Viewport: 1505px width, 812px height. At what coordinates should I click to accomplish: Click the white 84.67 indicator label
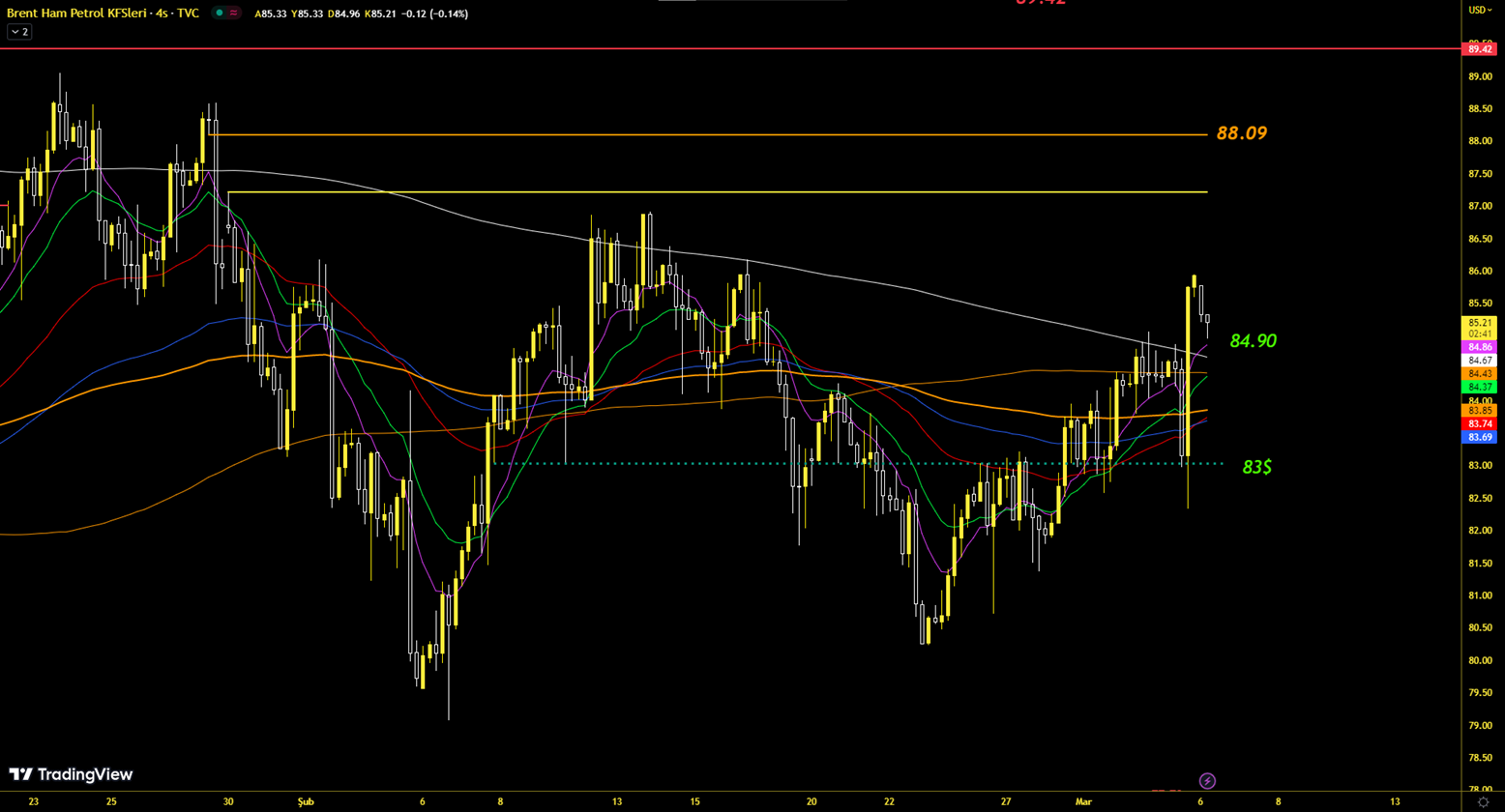(x=1480, y=360)
